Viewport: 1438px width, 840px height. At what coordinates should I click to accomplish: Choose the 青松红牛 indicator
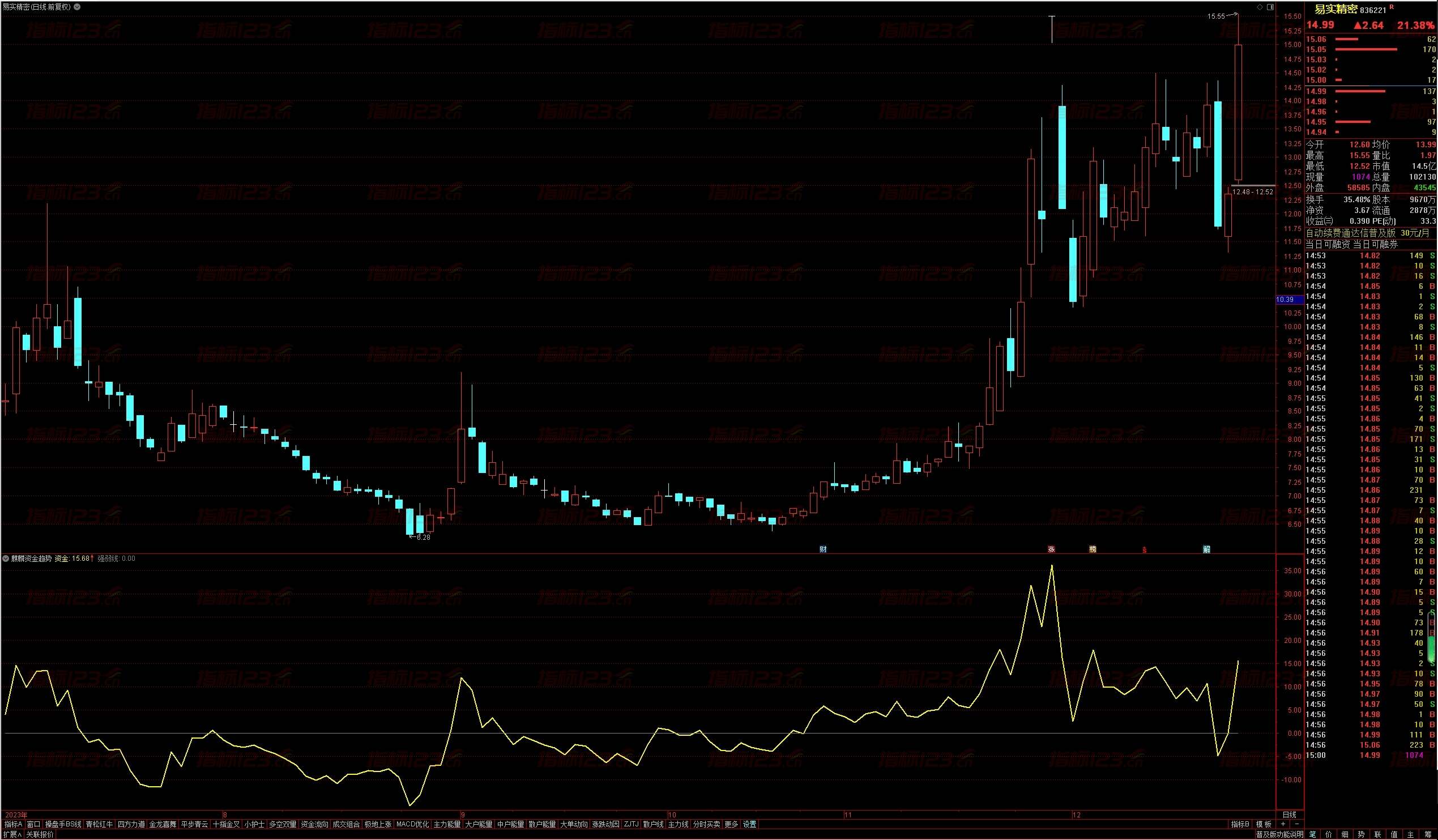(x=99, y=824)
